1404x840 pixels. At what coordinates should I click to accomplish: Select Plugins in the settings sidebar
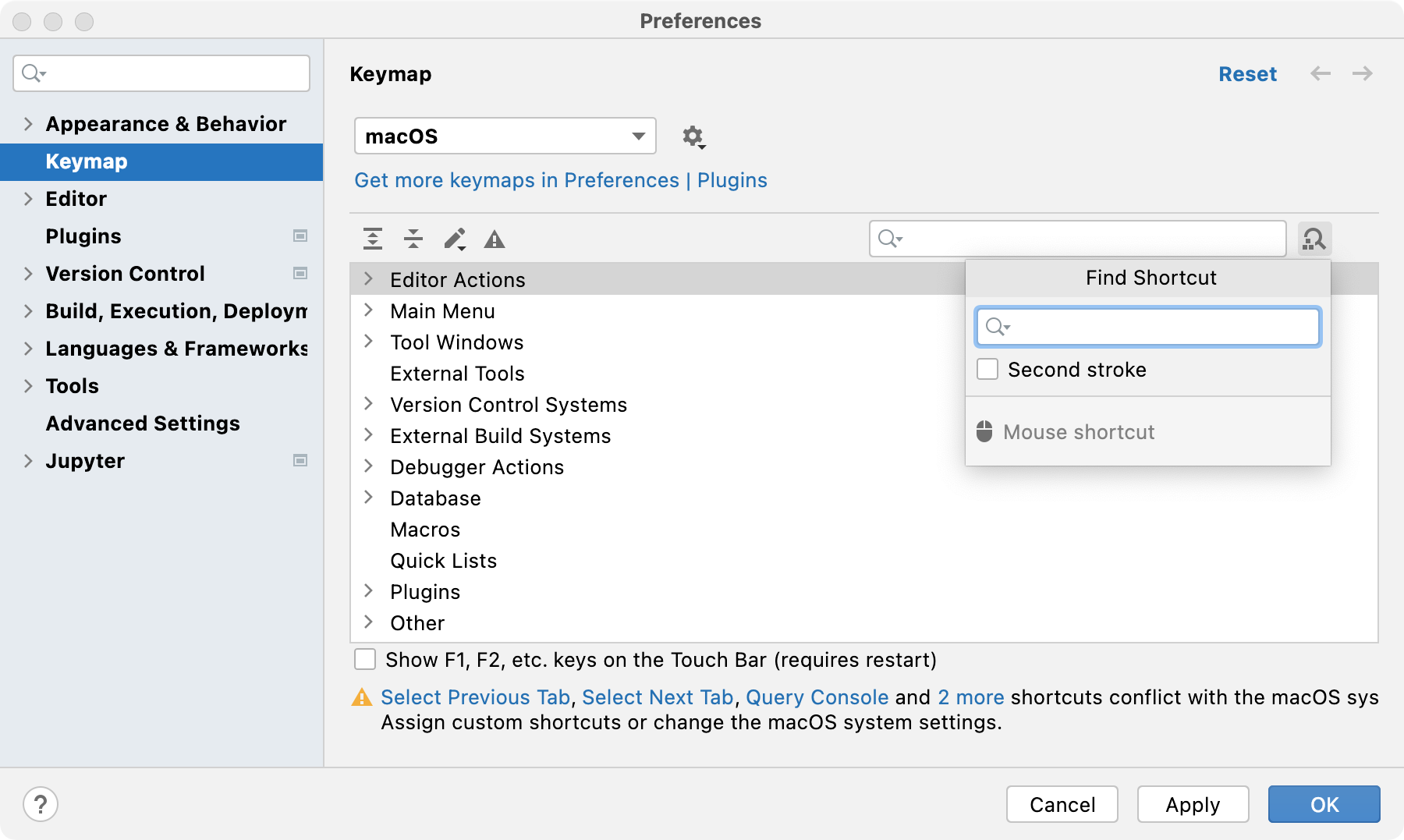pos(83,236)
